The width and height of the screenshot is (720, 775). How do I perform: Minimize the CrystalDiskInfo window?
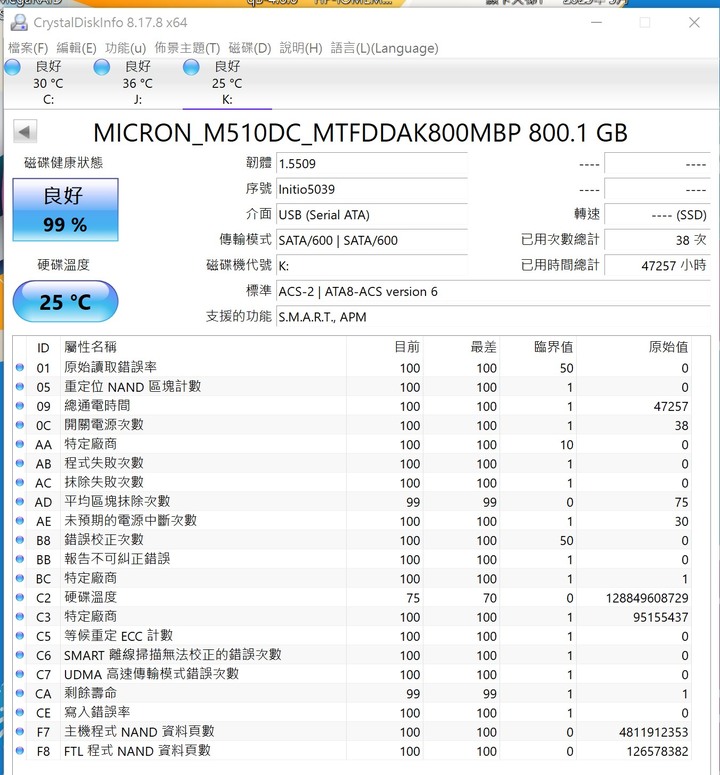tap(596, 22)
